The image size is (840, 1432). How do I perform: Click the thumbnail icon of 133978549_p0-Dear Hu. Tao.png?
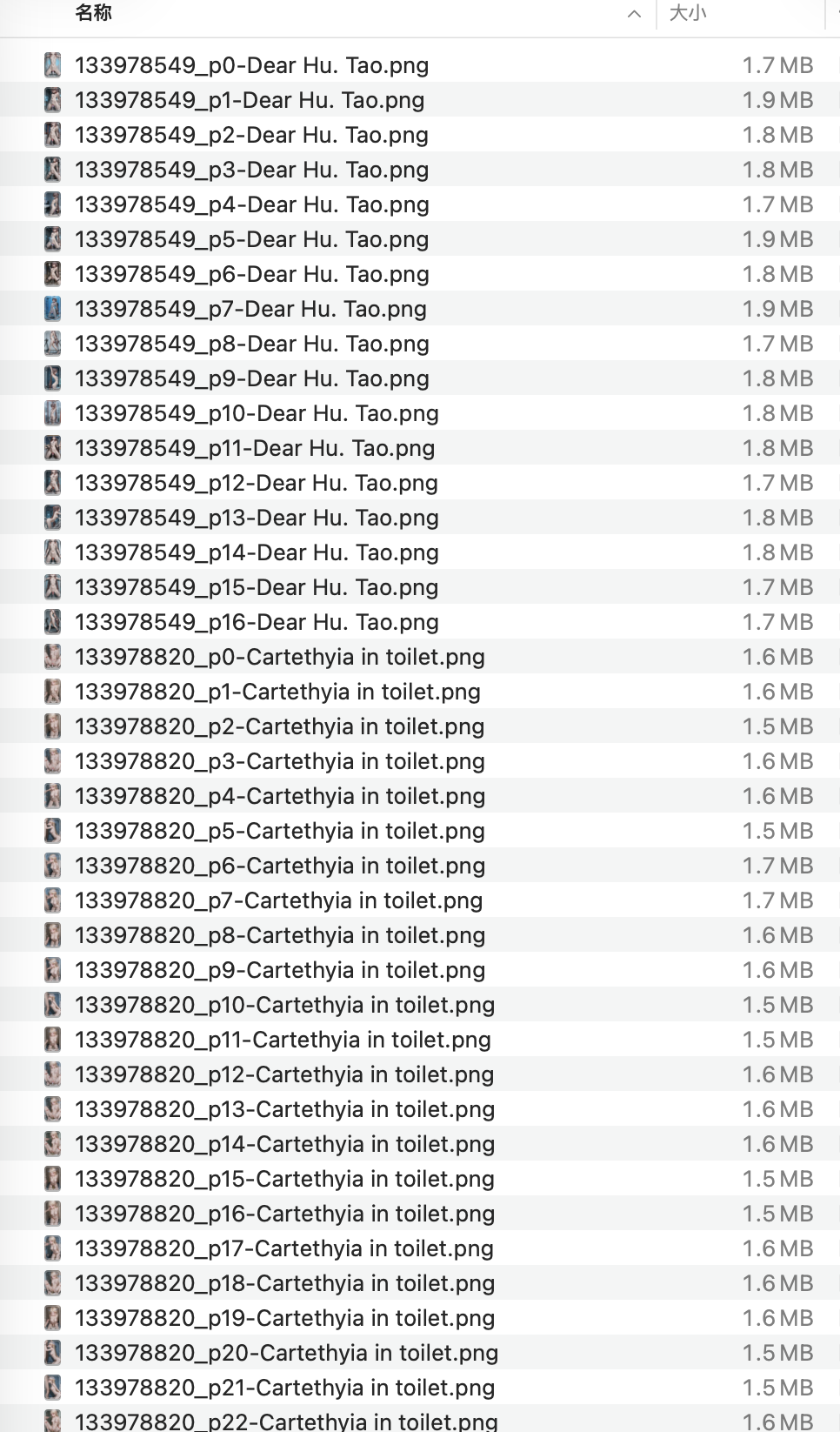(x=53, y=65)
